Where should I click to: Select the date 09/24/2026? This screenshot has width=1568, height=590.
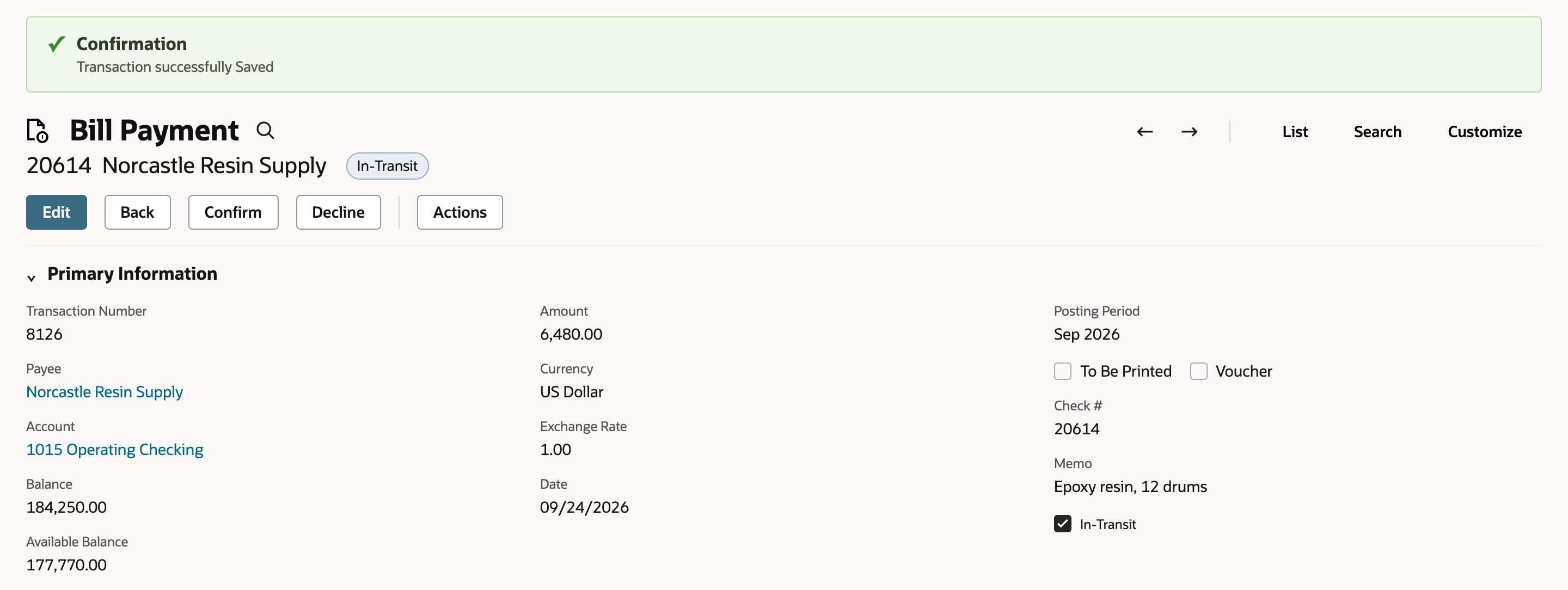[x=584, y=508]
